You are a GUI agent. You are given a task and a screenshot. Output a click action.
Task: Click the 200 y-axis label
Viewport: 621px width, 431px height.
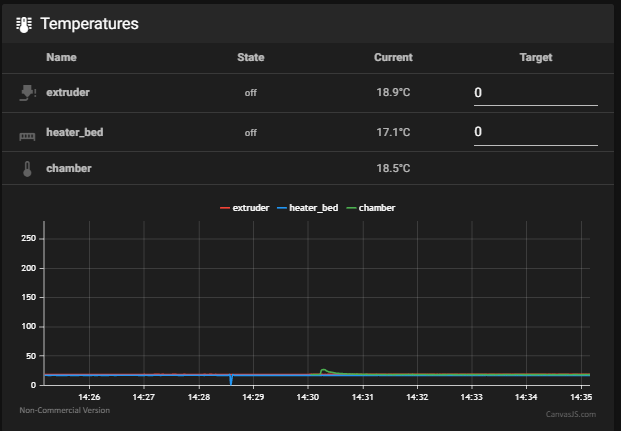tap(28, 268)
